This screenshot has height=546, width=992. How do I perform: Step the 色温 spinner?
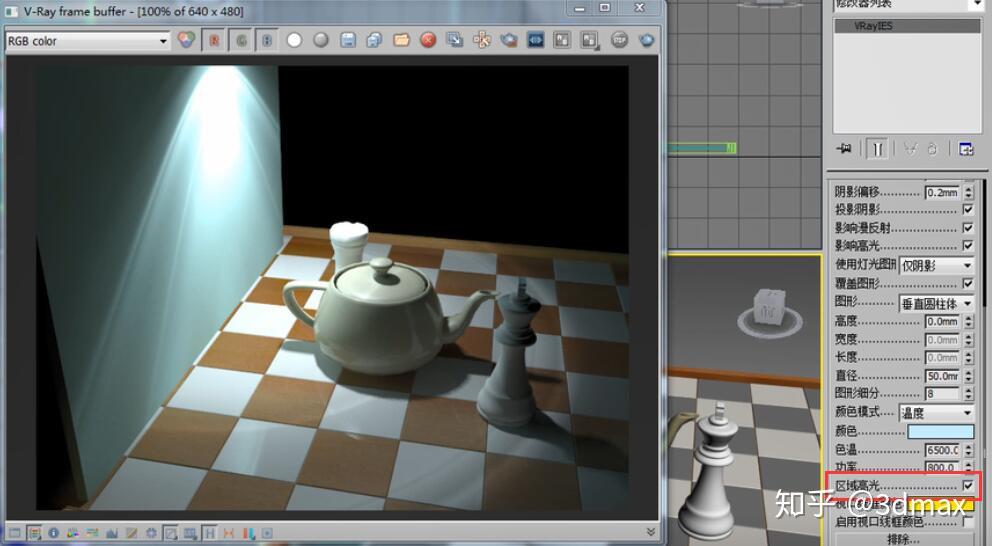tap(969, 450)
